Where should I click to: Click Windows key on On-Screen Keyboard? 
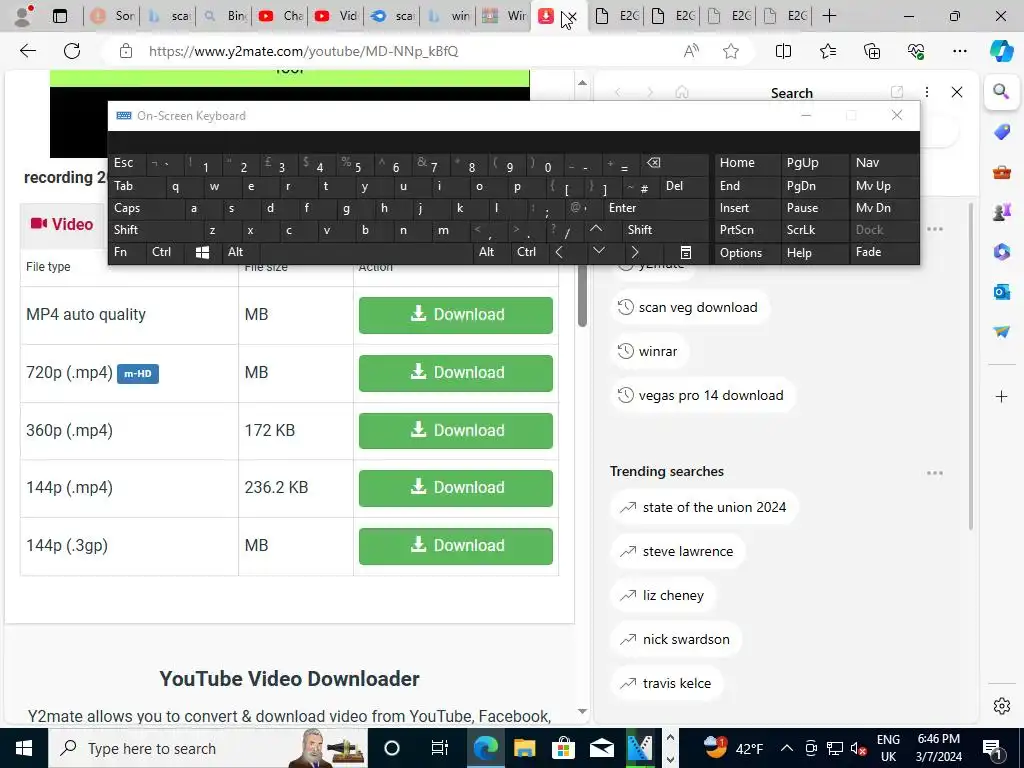(202, 252)
